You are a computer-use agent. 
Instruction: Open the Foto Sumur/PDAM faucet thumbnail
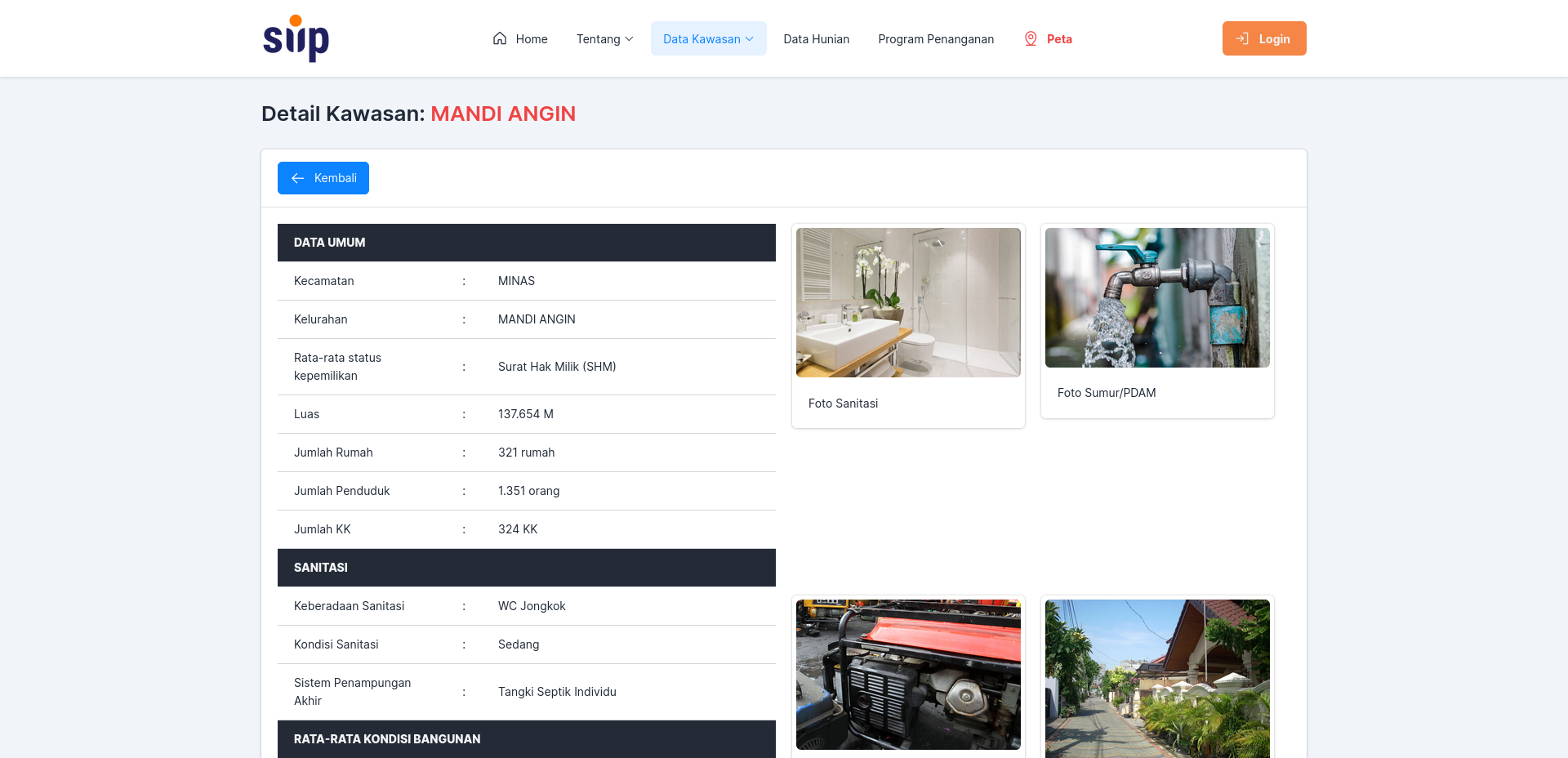click(1157, 297)
